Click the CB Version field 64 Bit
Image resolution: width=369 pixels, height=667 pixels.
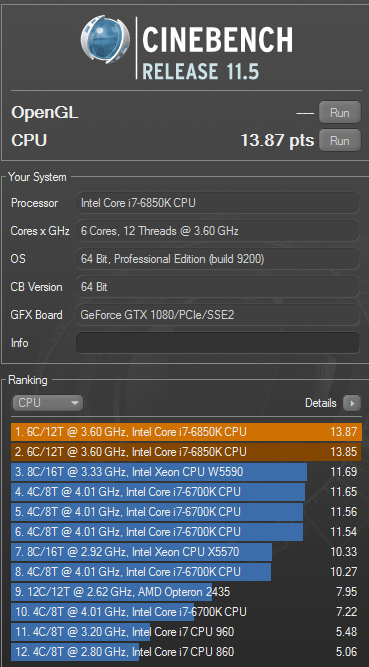217,287
